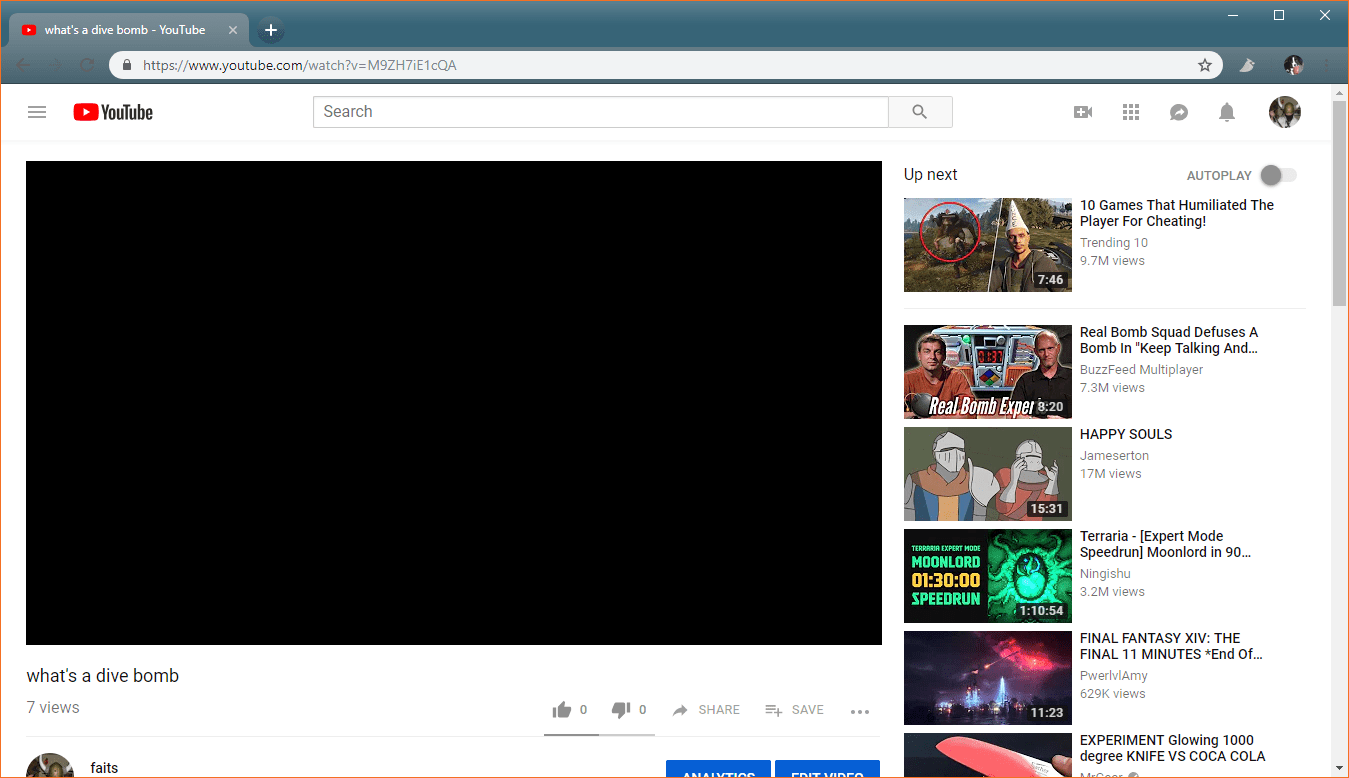Viewport: 1349px width, 778px height.
Task: Open the 'Real Bomb Squad Defuses A Bomb' title
Action: point(1169,340)
